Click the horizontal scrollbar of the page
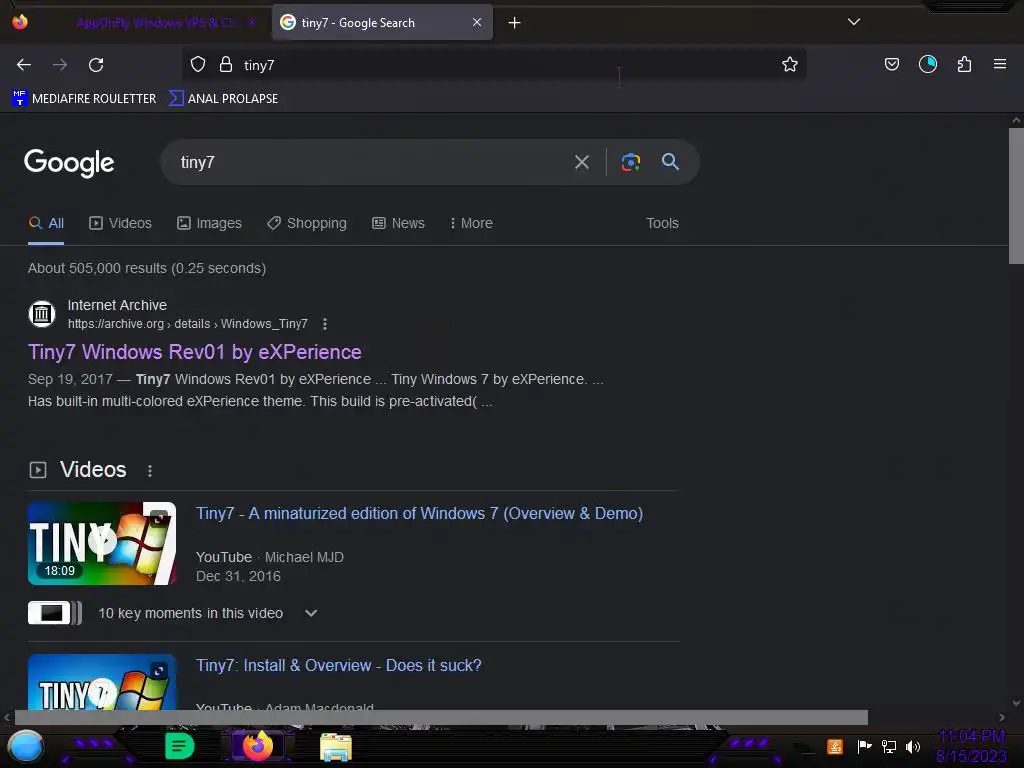The height and width of the screenshot is (768, 1024). [441, 717]
